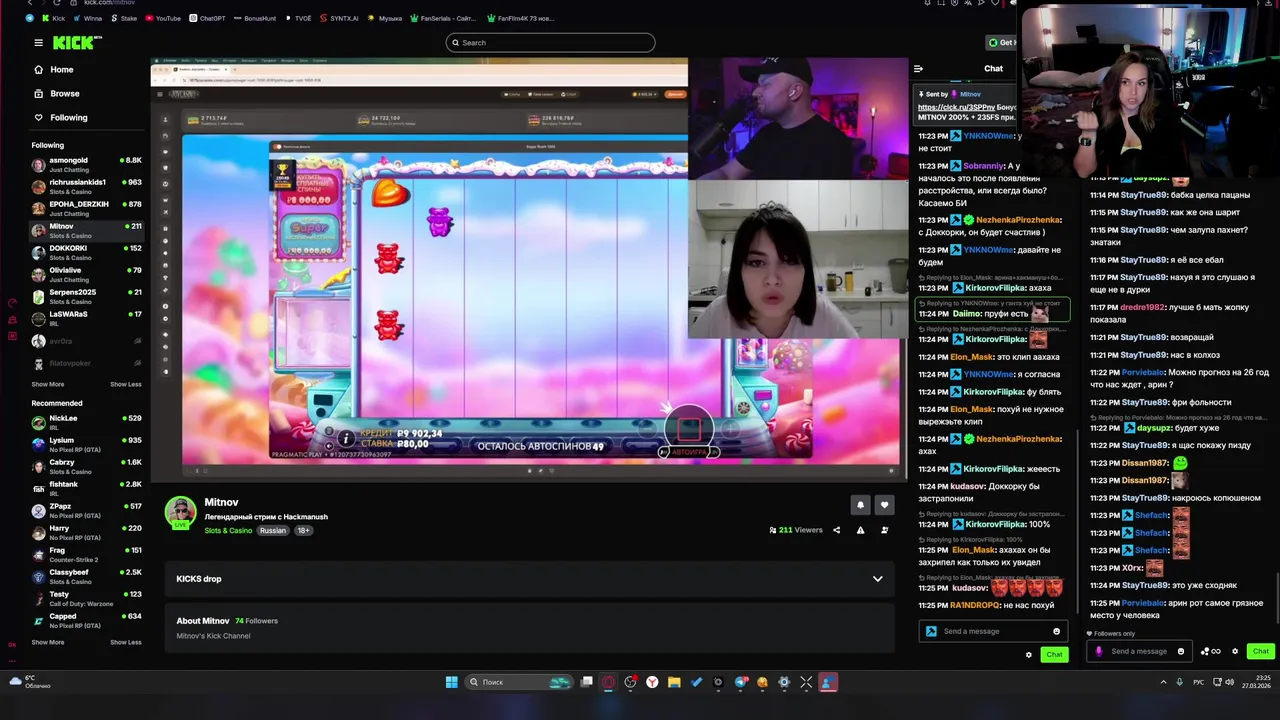Click the Slots & Casino category link
The height and width of the screenshot is (720, 1280).
pos(228,531)
